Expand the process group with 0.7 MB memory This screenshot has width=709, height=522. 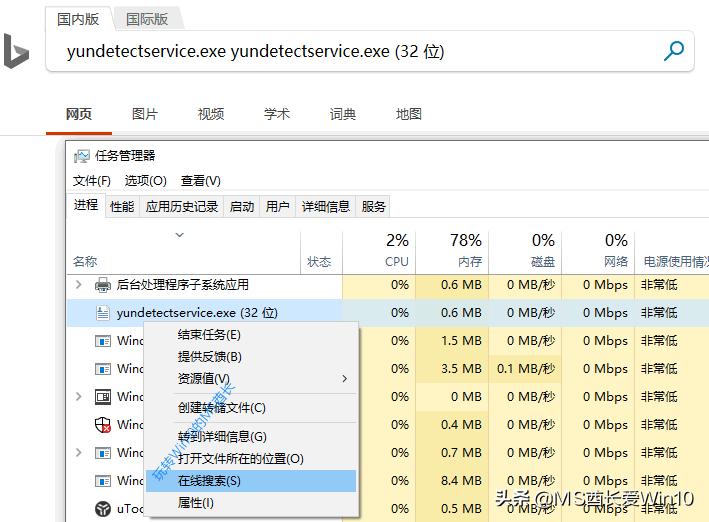click(x=79, y=452)
